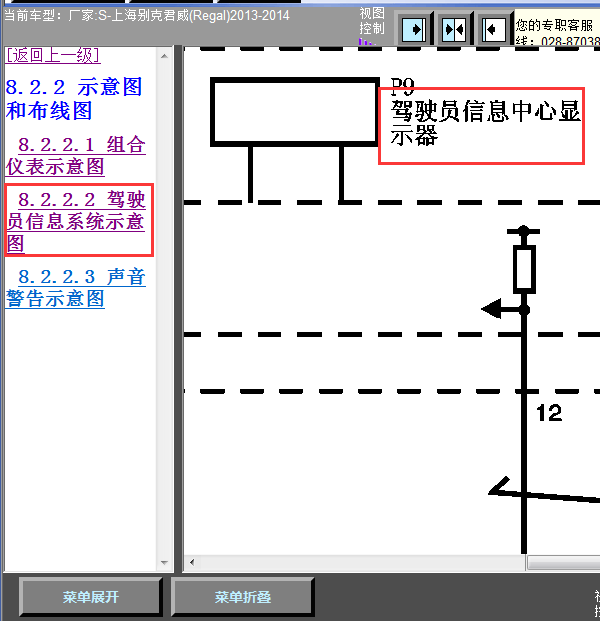
Task: Click the diagram horizontal scroll-left arrow
Action: (192, 562)
